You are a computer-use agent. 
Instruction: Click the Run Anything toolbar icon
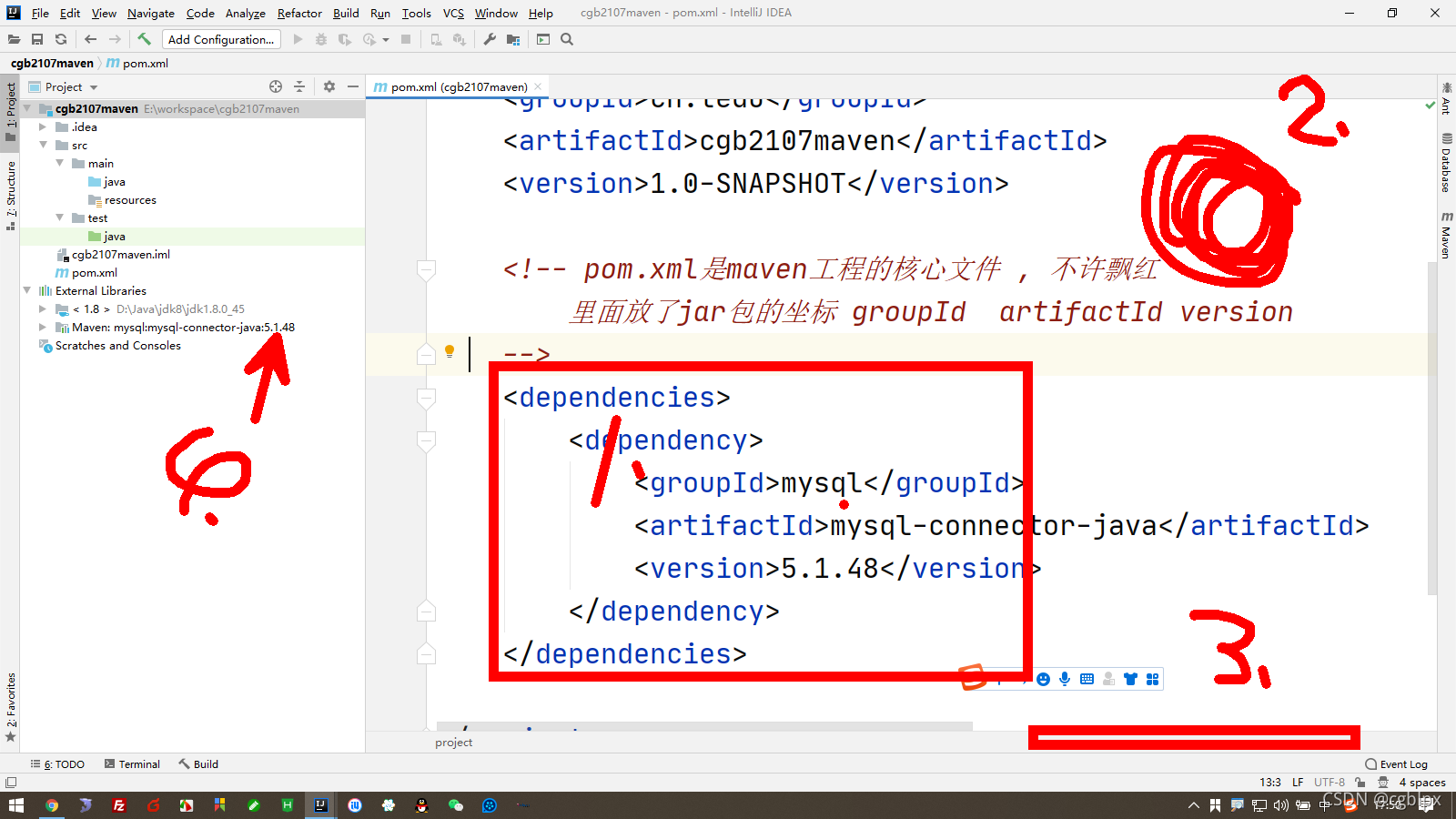point(543,39)
